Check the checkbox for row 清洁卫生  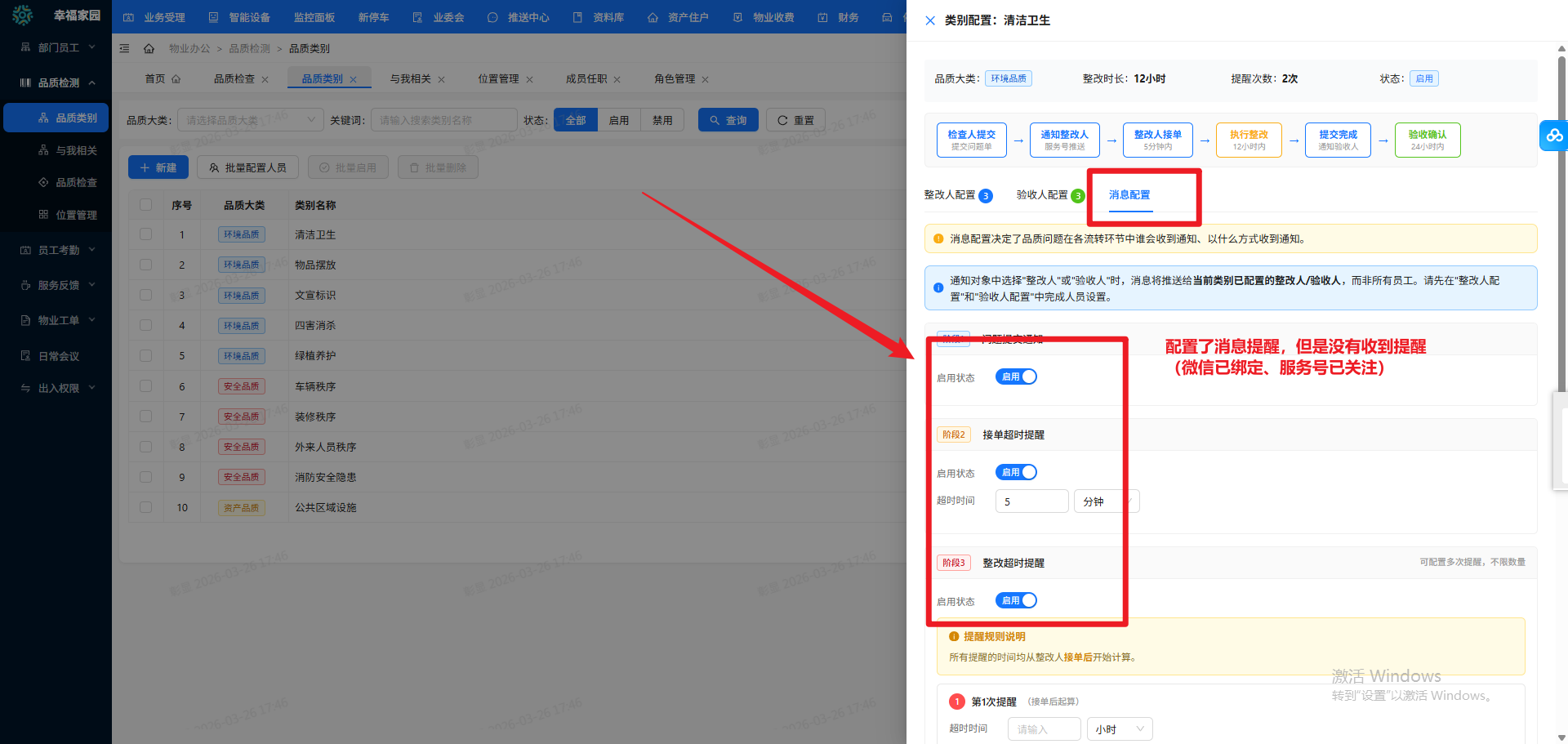click(x=145, y=234)
